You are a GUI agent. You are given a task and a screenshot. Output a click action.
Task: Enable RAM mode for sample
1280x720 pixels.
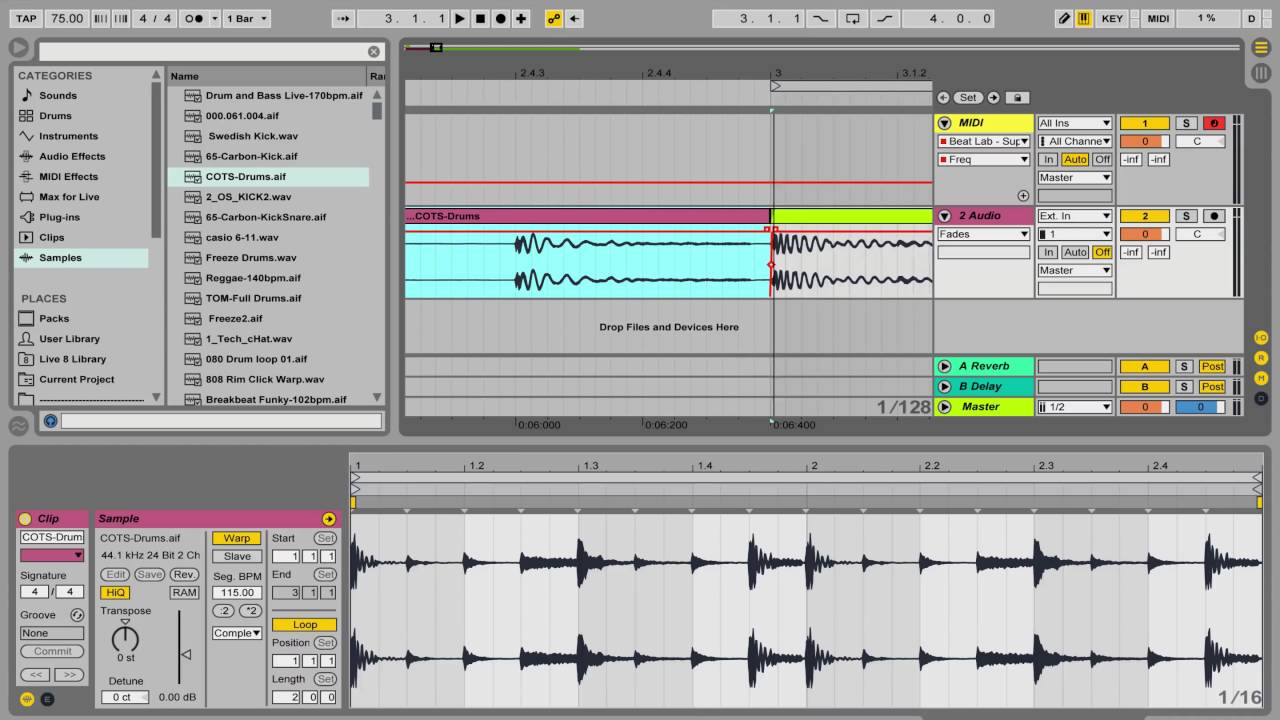[184, 592]
